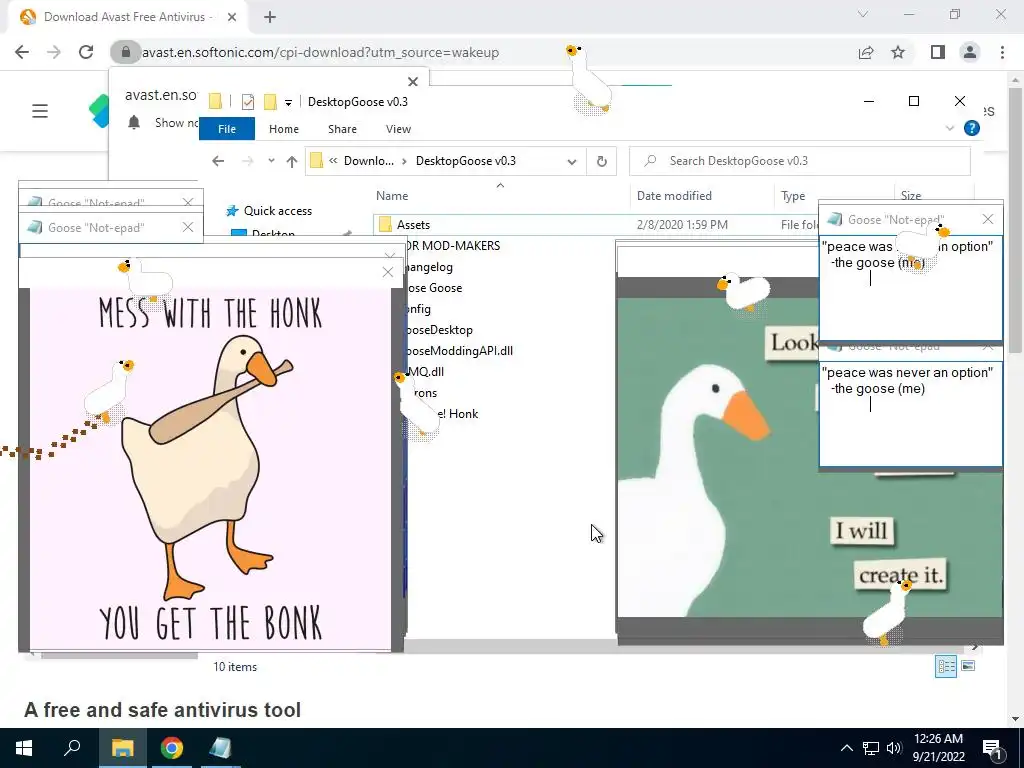The height and width of the screenshot is (768, 1024).
Task: Open Goose Notepad taskbar icon
Action: (x=220, y=748)
